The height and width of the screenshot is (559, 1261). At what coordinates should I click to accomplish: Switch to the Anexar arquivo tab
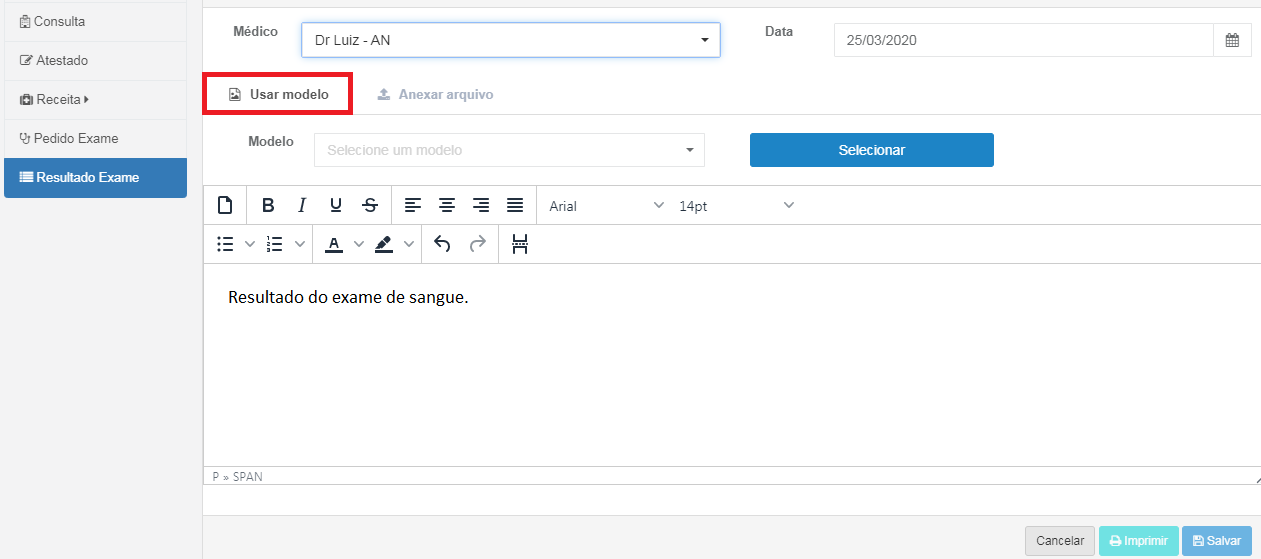coord(435,95)
